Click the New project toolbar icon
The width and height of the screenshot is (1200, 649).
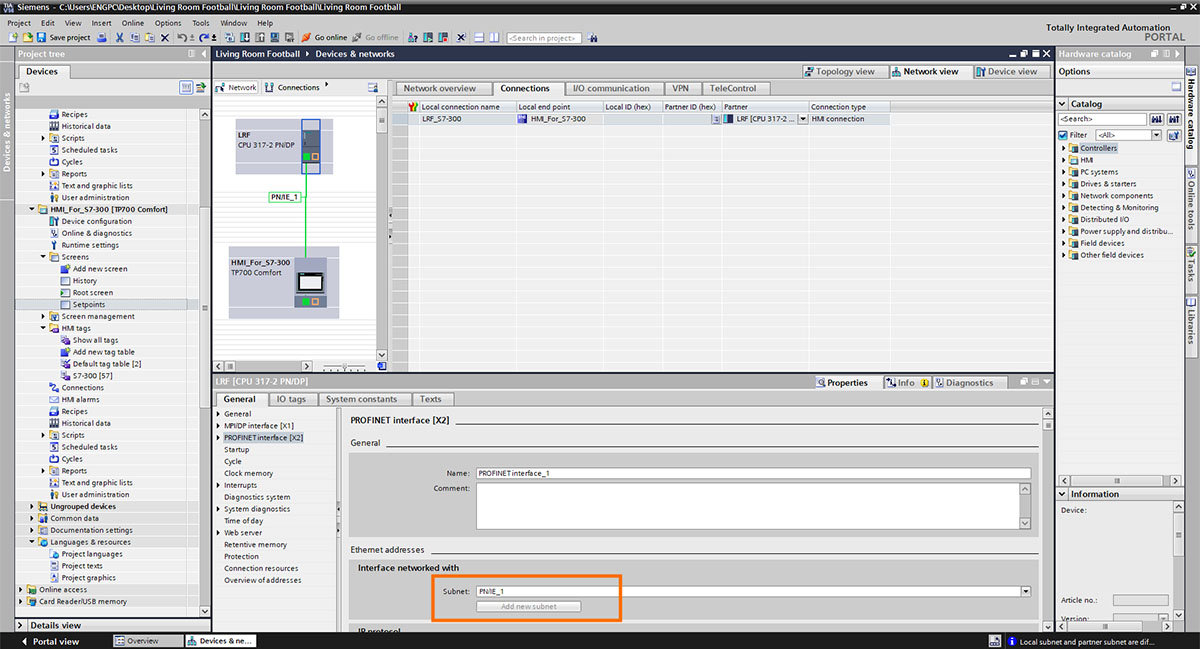13,37
